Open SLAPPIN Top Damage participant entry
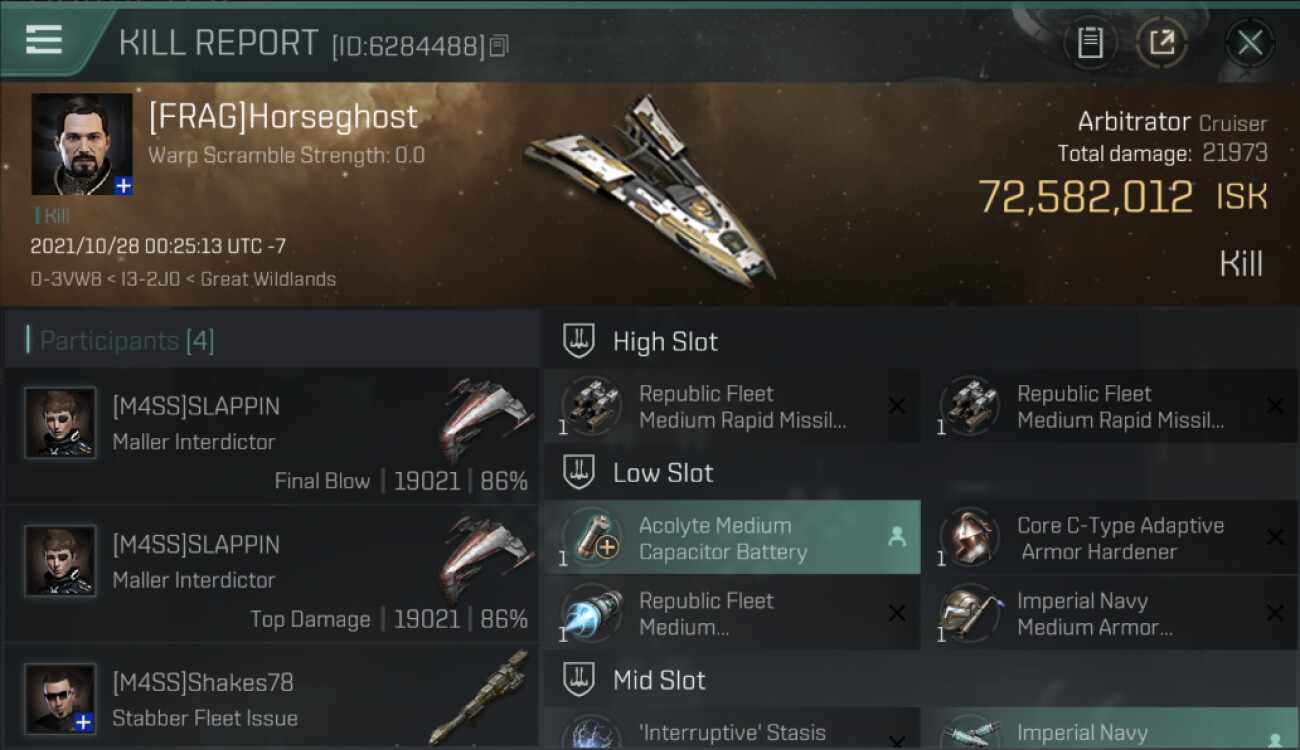Screen dimensions: 1300x750 coord(271,574)
